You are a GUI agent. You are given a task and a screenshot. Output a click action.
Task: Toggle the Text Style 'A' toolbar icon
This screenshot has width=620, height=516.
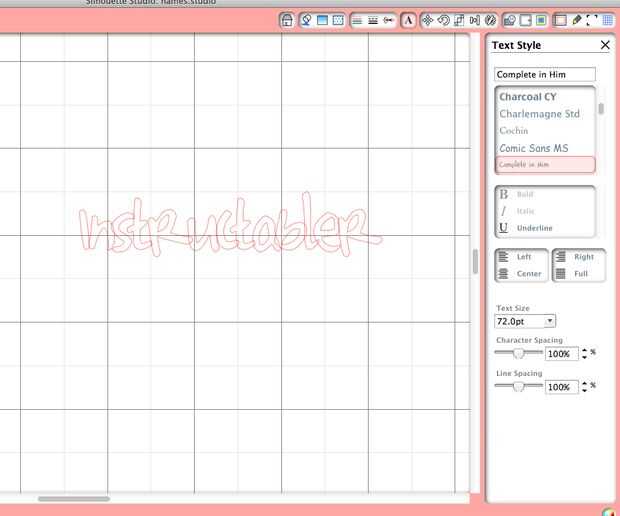click(408, 20)
